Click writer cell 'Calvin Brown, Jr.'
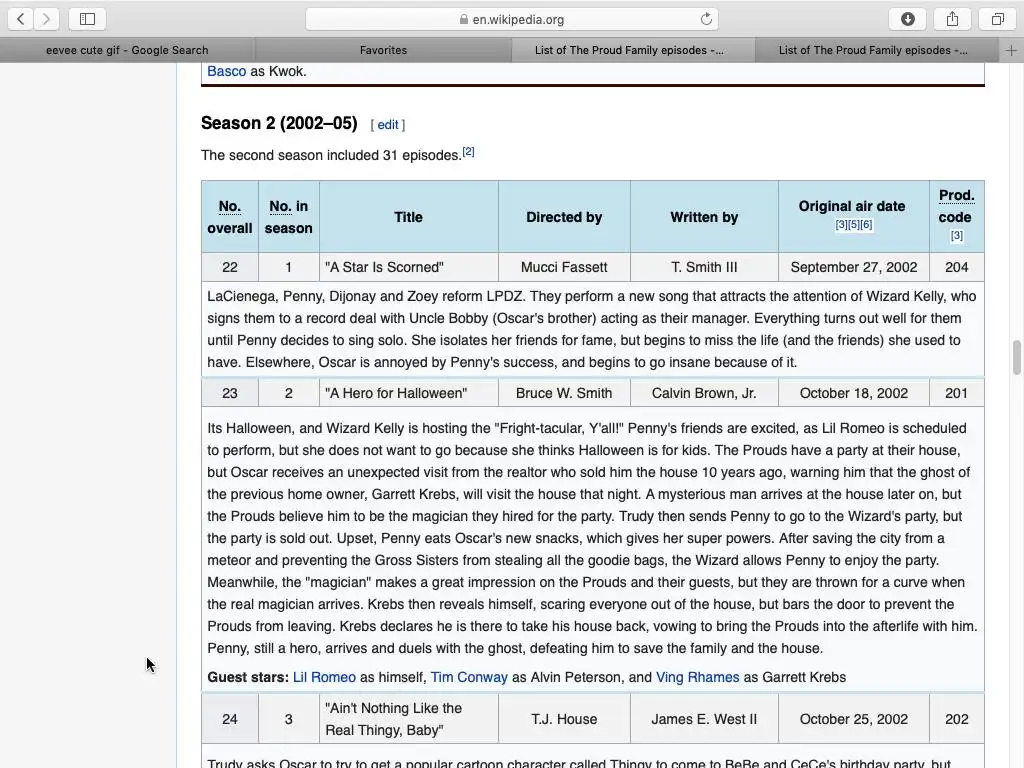Screen dimensions: 1024x768 pyautogui.click(x=704, y=393)
